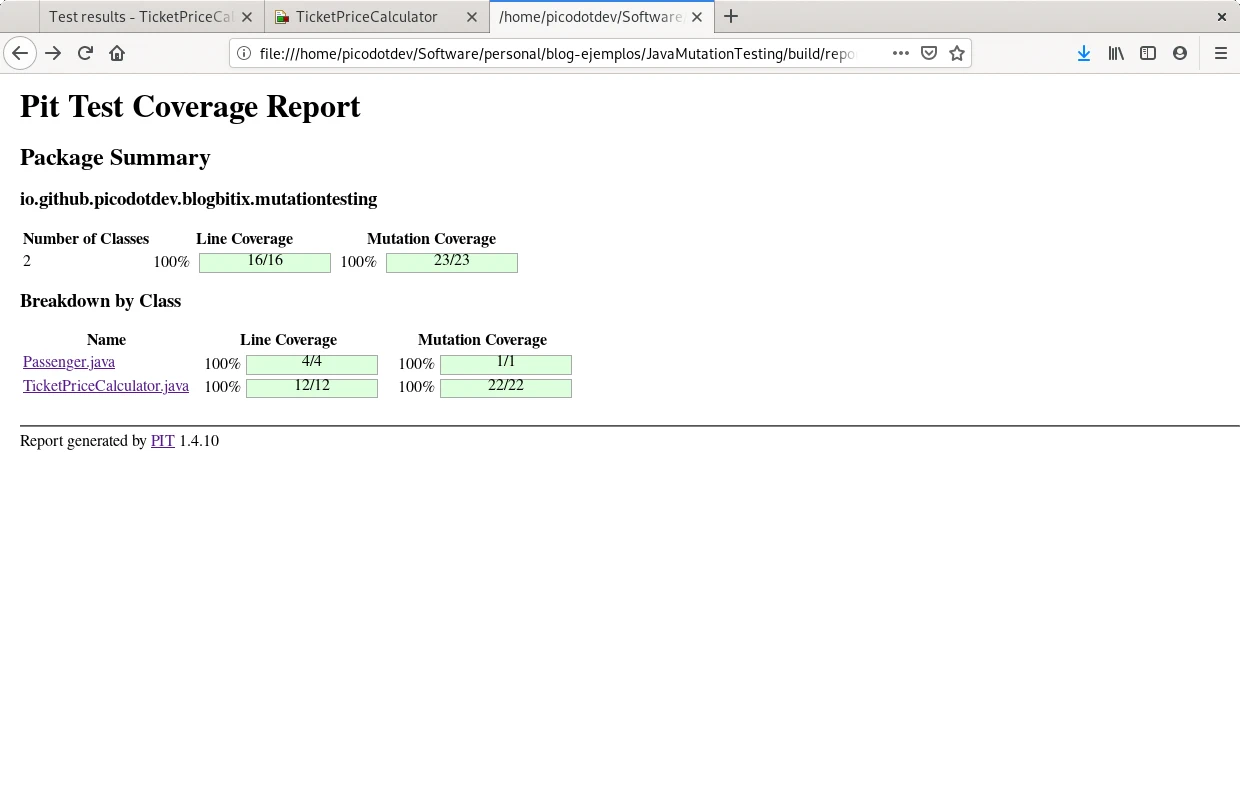Show site information in the address bar

coord(243,53)
